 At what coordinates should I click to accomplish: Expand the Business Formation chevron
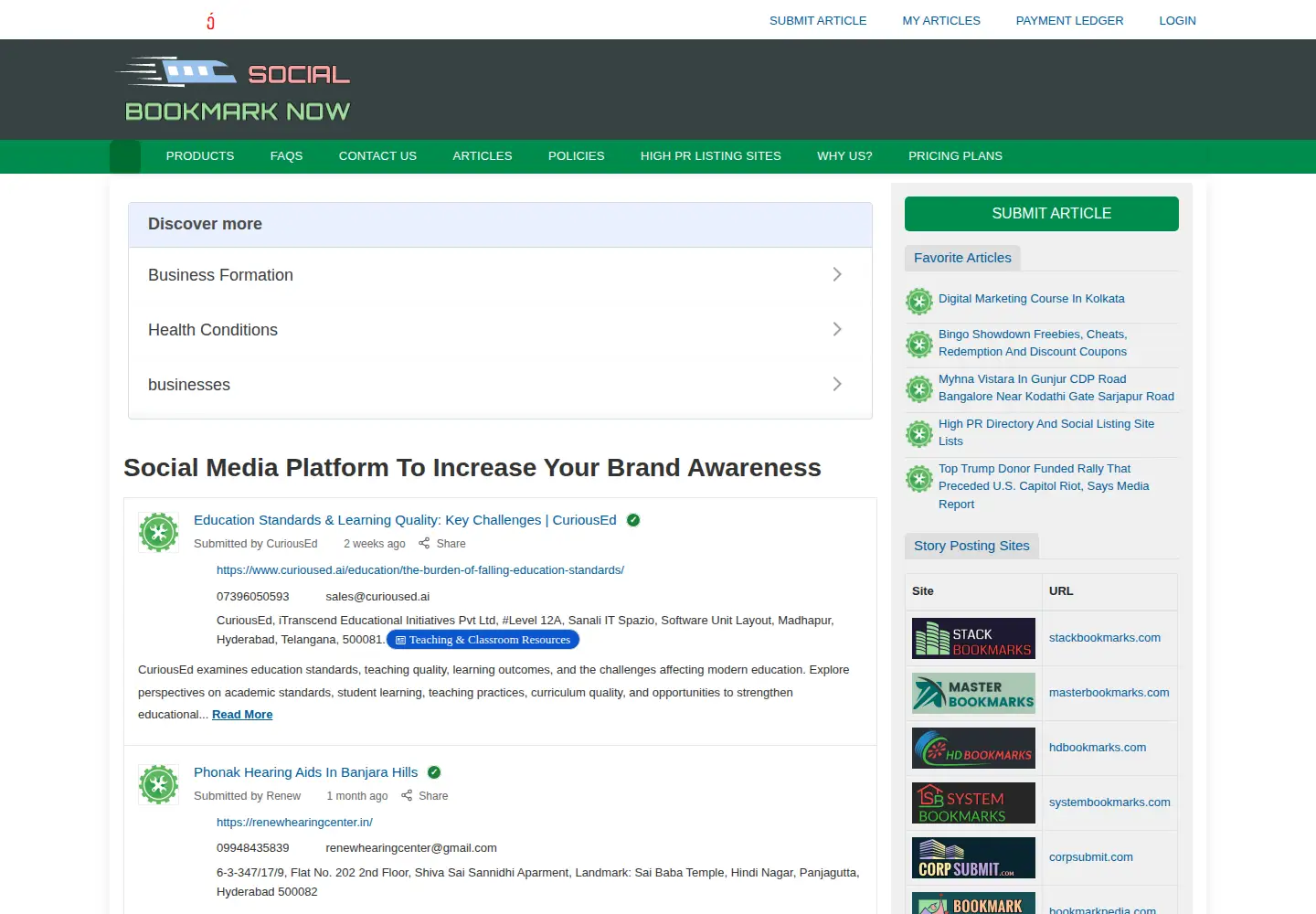coord(837,274)
